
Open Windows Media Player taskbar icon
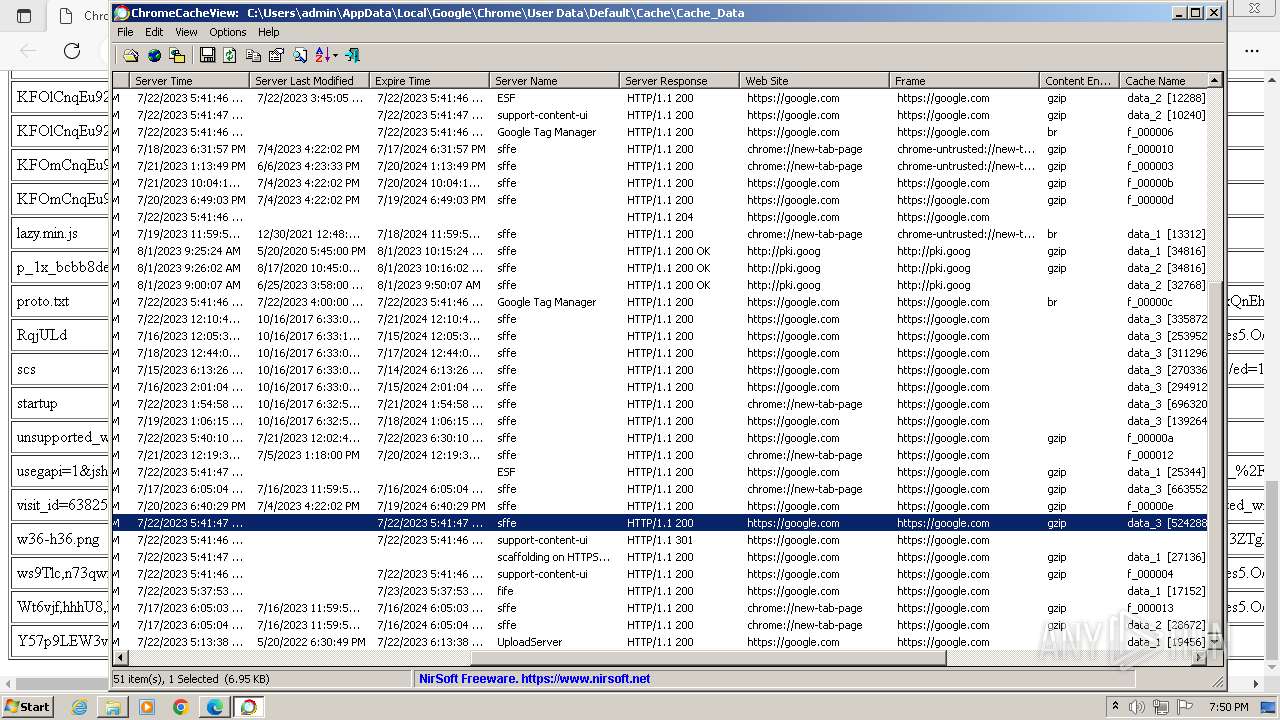tap(147, 707)
